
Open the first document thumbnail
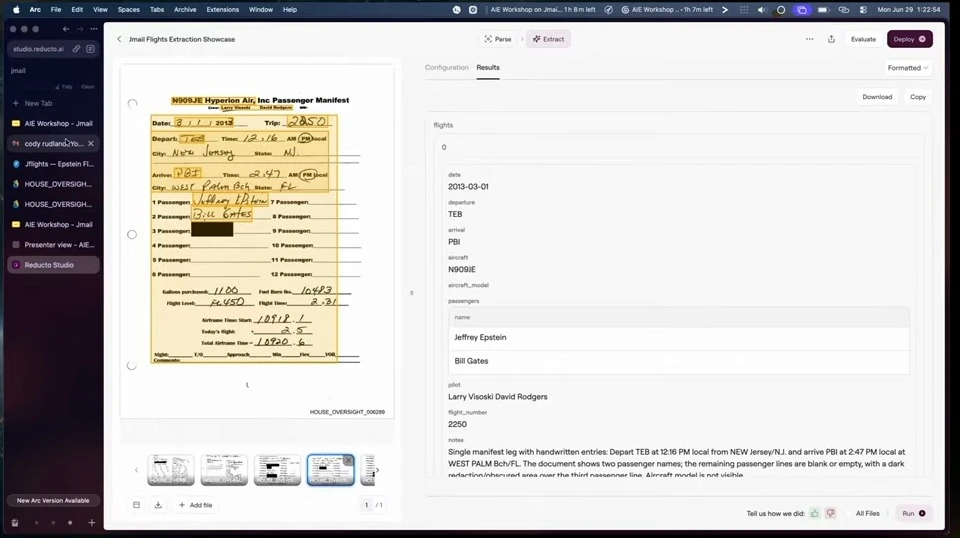pyautogui.click(x=171, y=470)
